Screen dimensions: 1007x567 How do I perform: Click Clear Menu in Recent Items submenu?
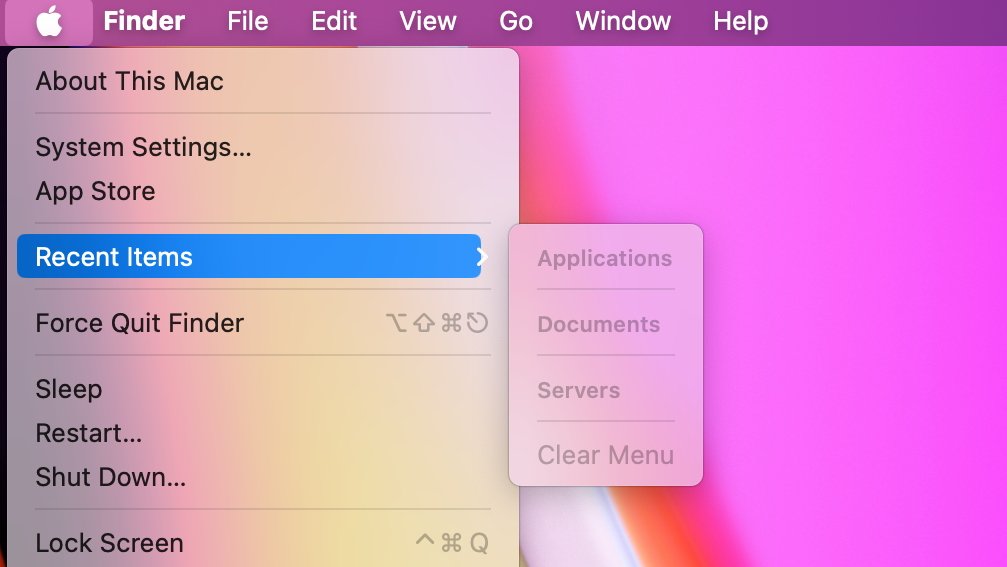tap(606, 455)
